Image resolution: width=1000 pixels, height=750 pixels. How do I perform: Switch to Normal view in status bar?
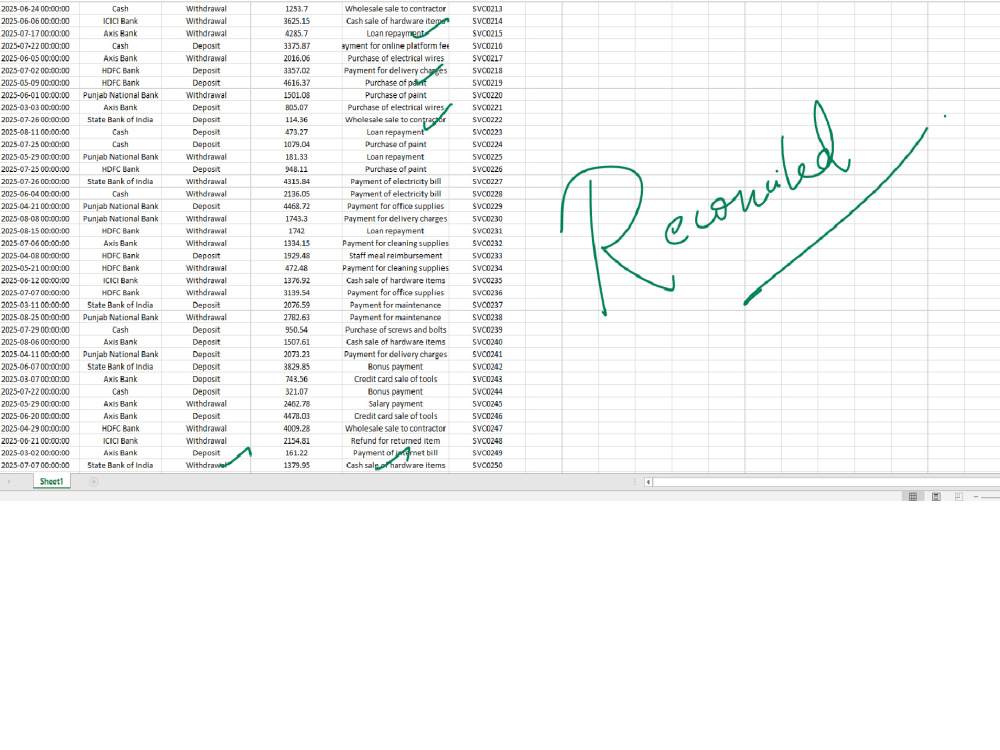click(913, 496)
